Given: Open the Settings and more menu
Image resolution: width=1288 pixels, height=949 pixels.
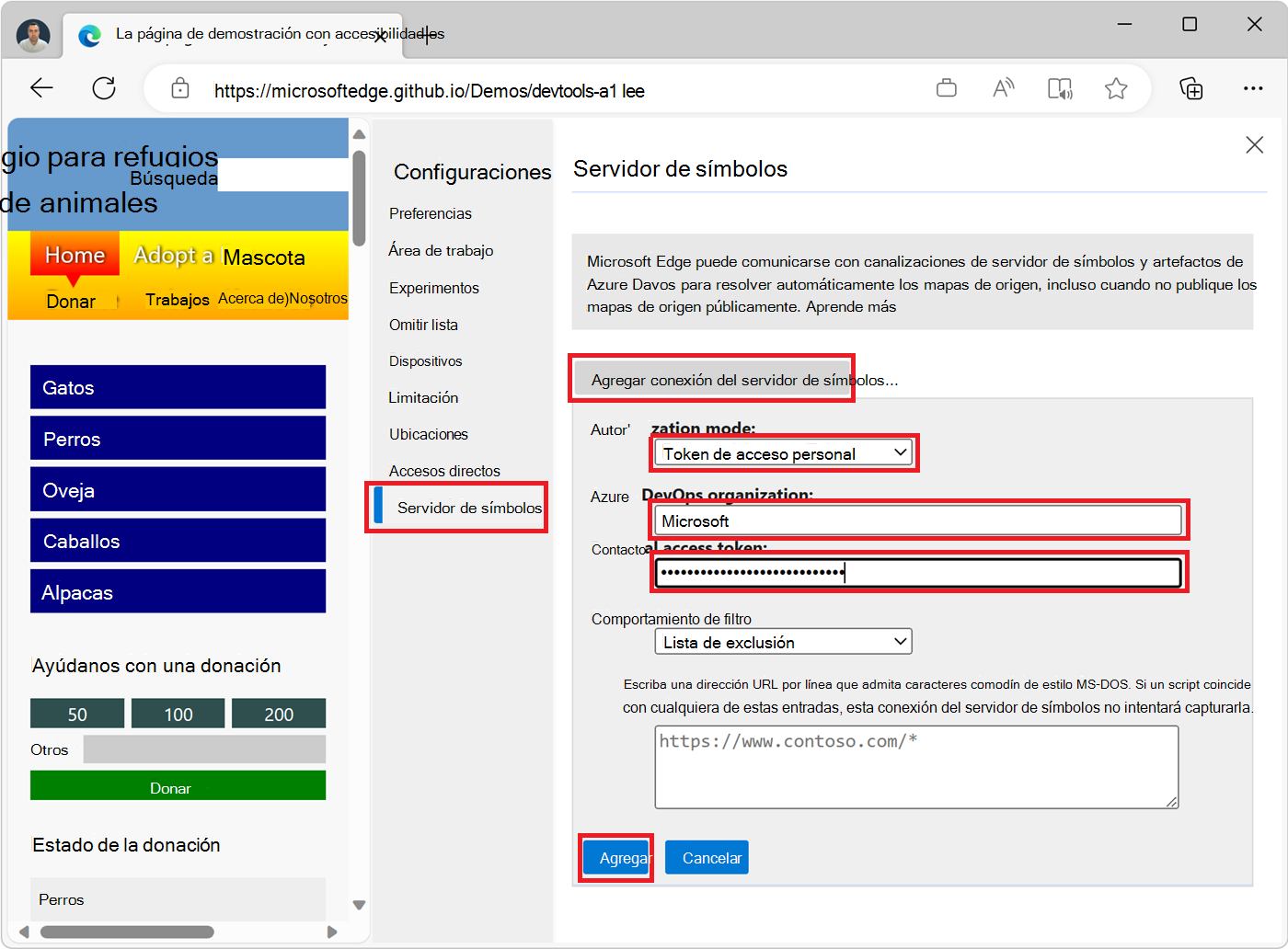Looking at the screenshot, I should [1254, 87].
